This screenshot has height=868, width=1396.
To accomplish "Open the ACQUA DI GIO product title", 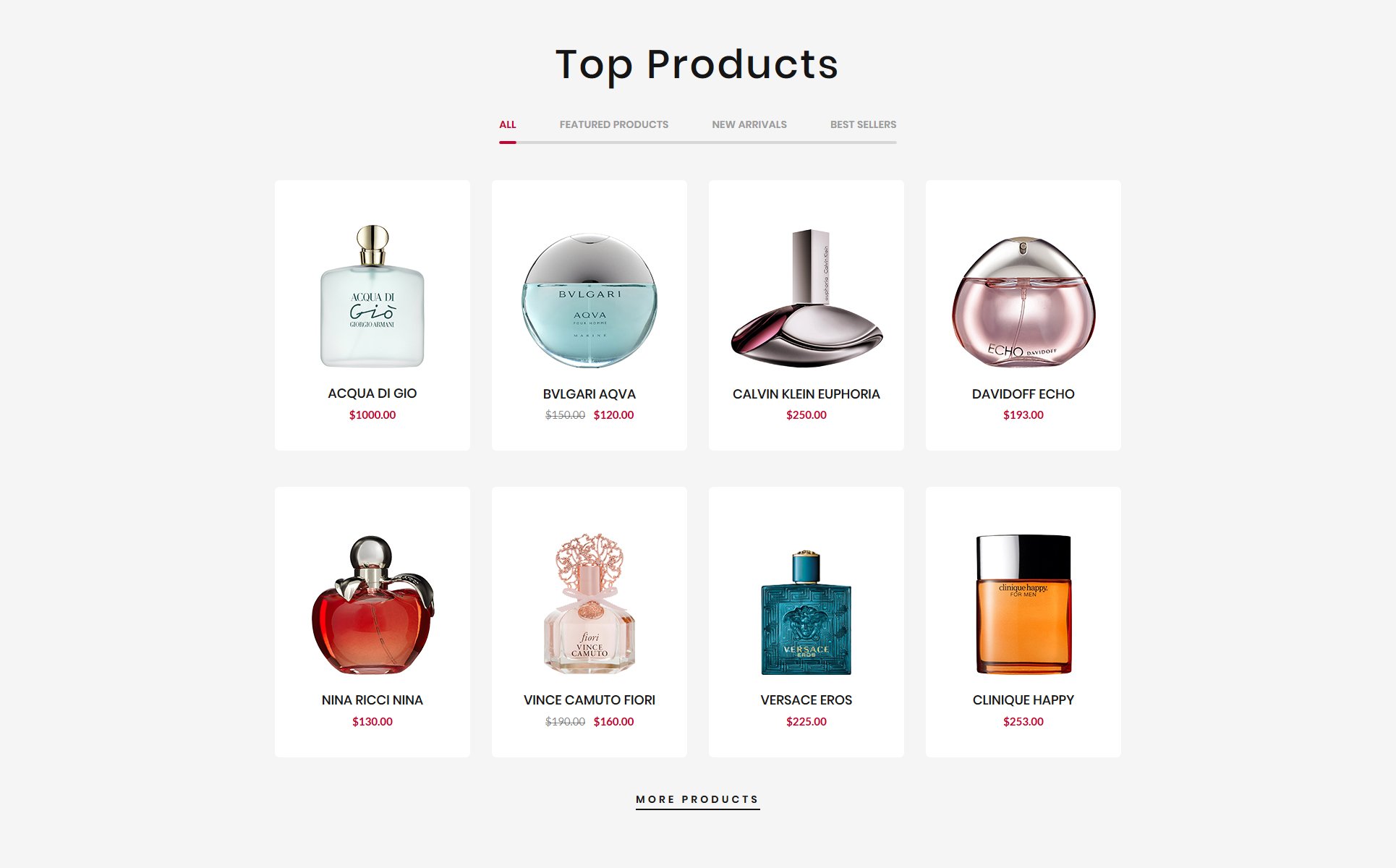I will [373, 393].
